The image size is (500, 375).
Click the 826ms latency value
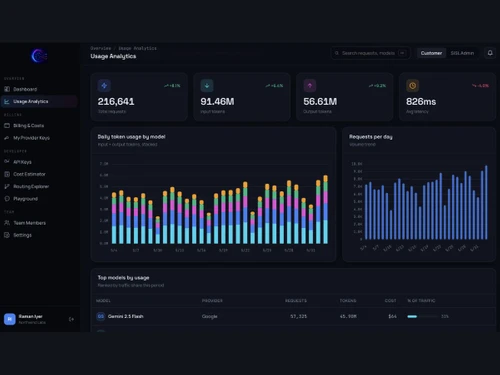click(x=421, y=101)
